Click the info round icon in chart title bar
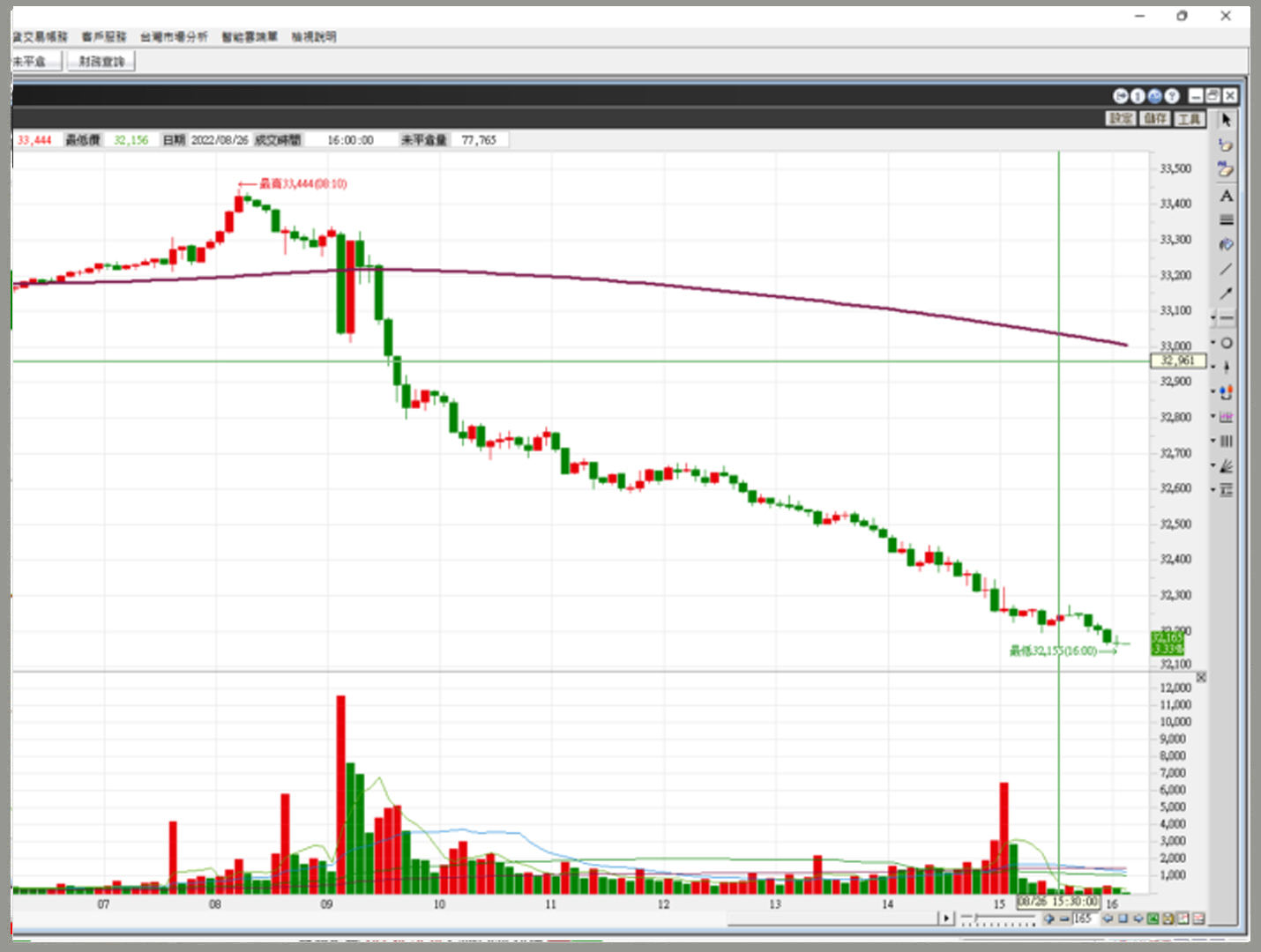This screenshot has height=952, width=1261. [1138, 96]
